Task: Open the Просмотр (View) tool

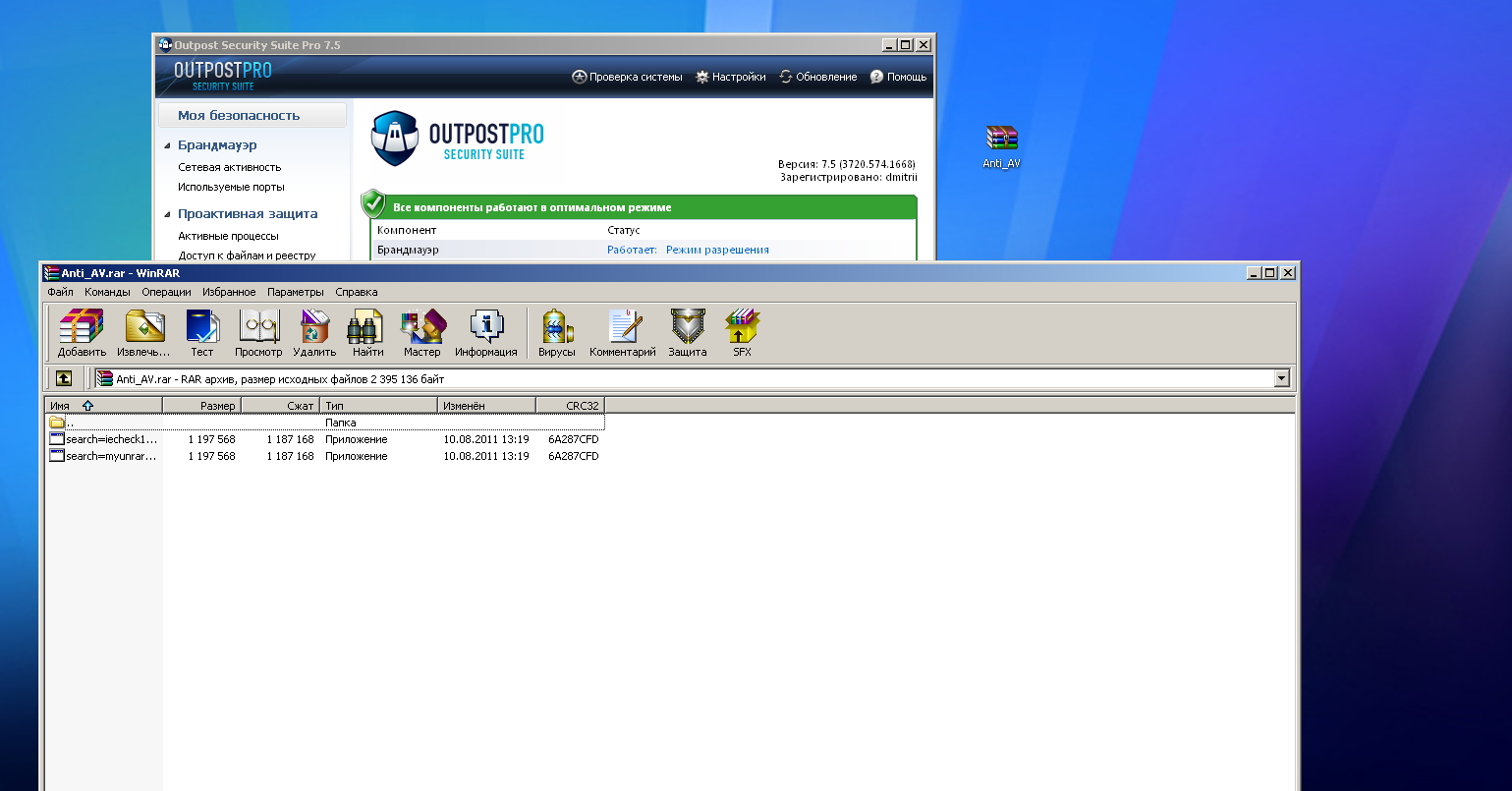Action: [x=258, y=333]
